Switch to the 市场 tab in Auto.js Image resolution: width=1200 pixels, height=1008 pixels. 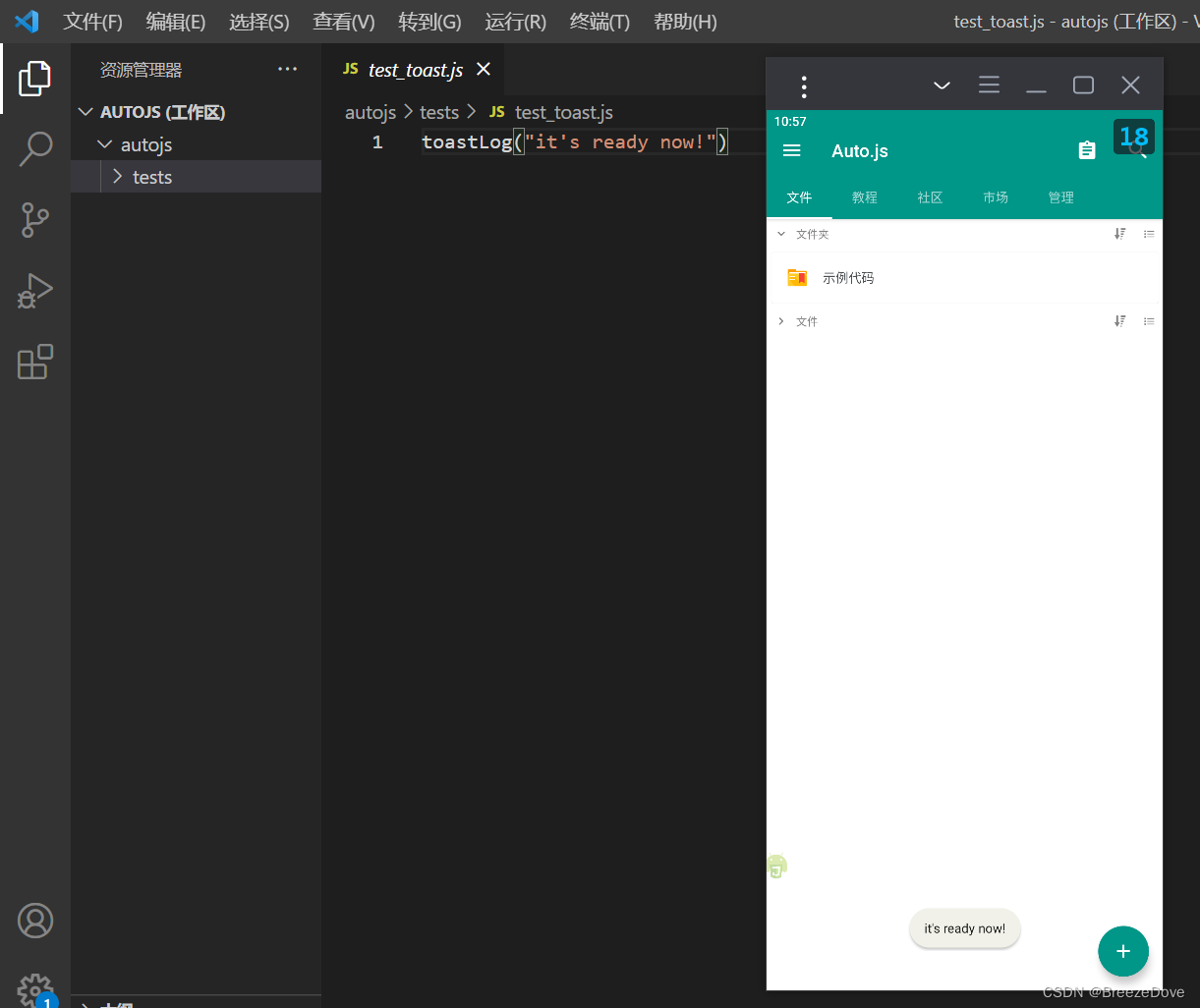(x=996, y=197)
